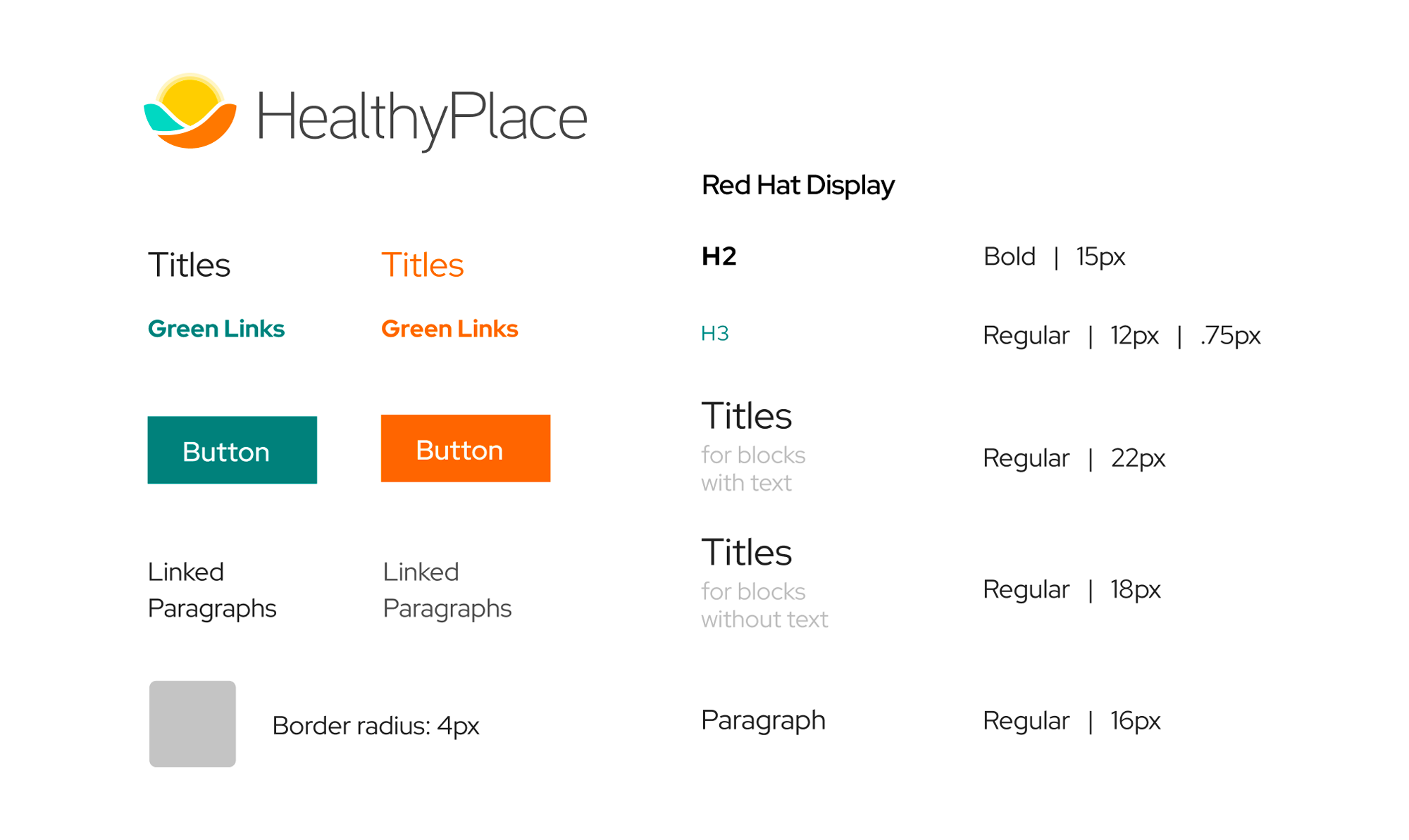Click the gray rounded square swatch

[x=192, y=724]
